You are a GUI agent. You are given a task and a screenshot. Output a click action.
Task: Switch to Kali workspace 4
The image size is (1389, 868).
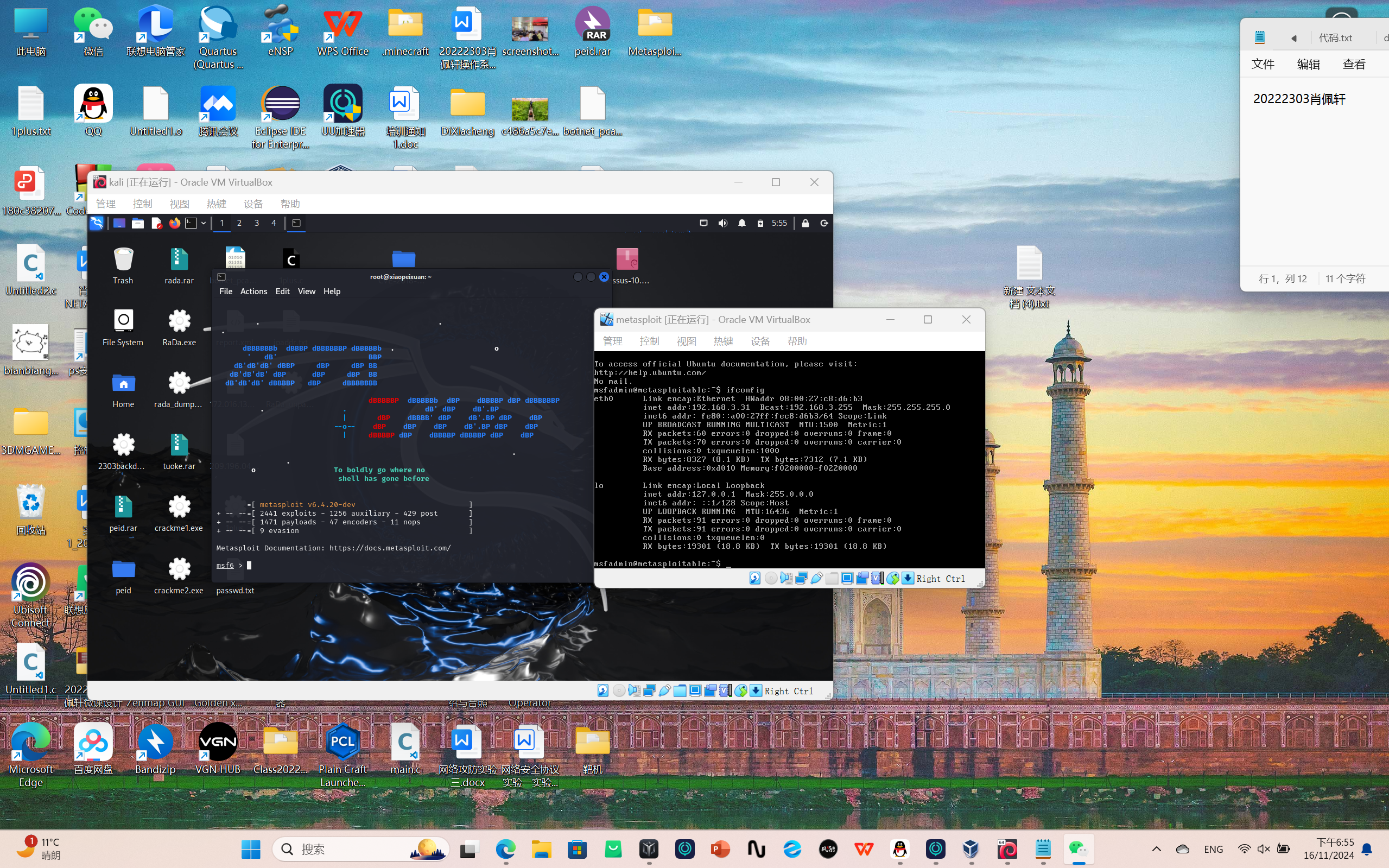click(x=274, y=223)
